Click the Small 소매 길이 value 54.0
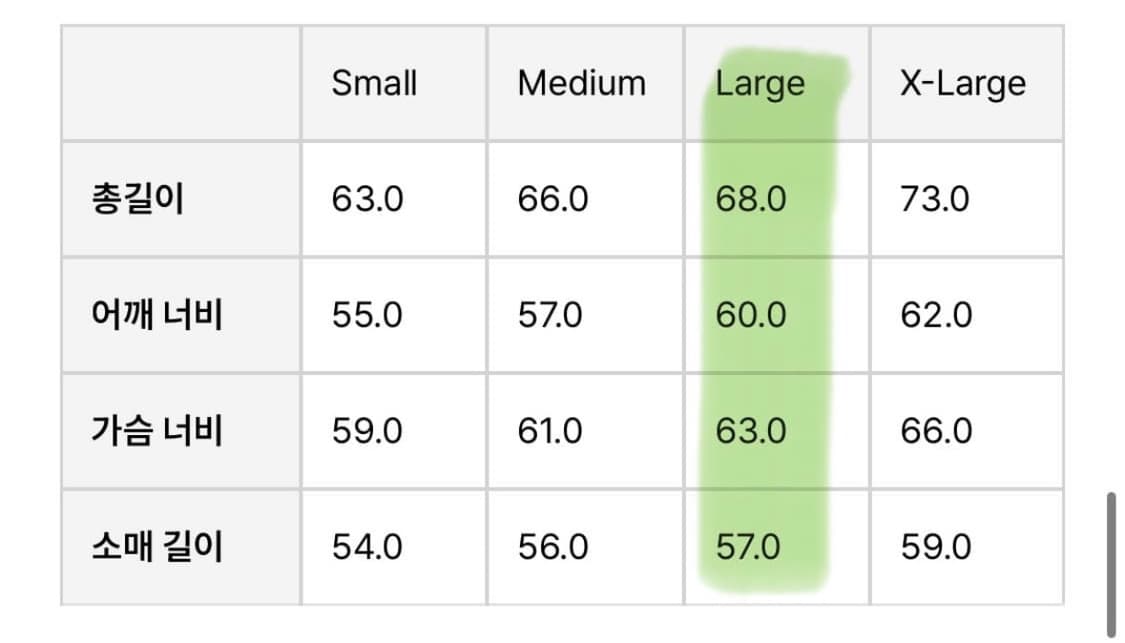This screenshot has height=643, width=1125. click(x=367, y=547)
